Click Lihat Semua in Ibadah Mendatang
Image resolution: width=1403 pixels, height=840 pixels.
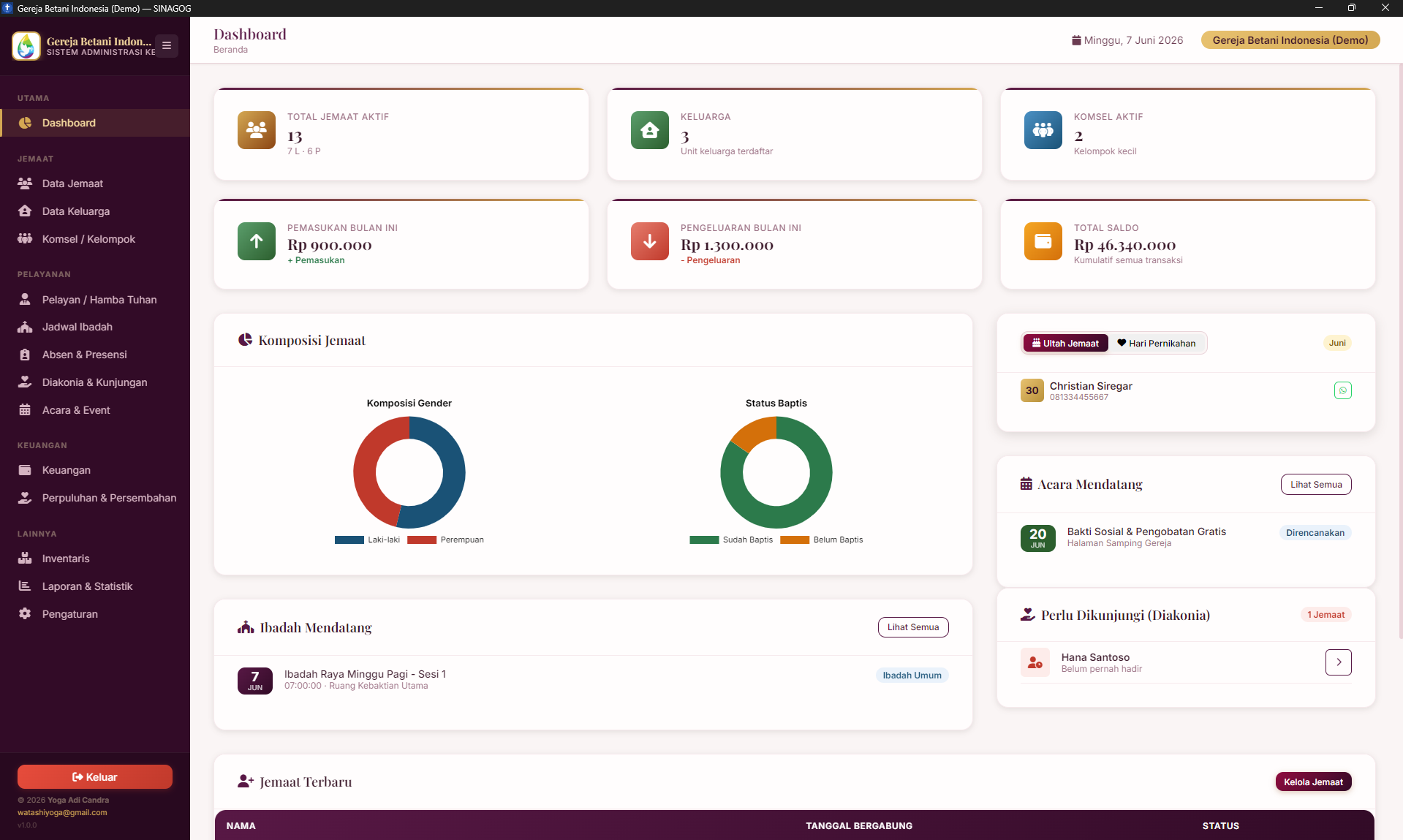tap(913, 627)
